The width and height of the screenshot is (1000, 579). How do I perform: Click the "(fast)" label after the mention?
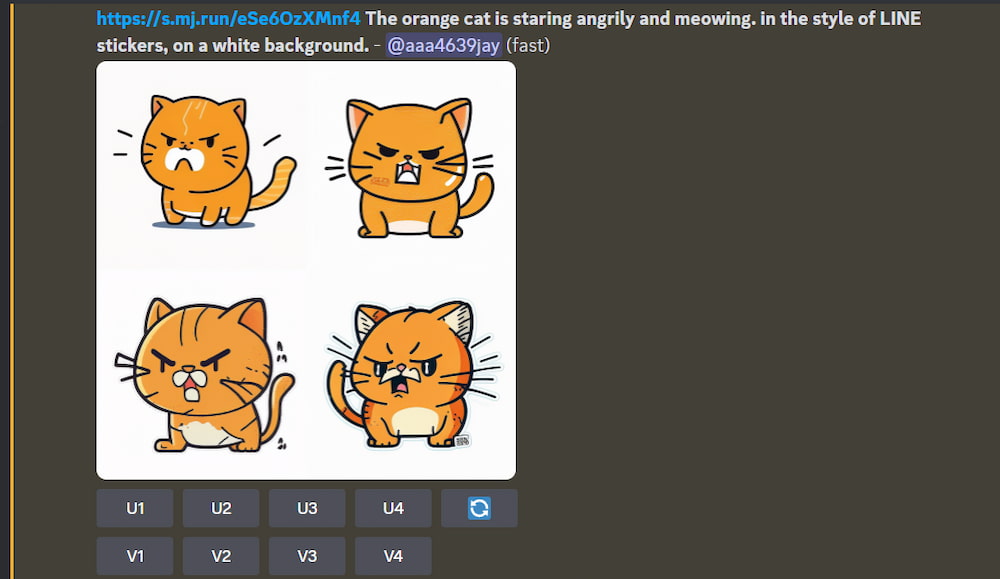[527, 45]
